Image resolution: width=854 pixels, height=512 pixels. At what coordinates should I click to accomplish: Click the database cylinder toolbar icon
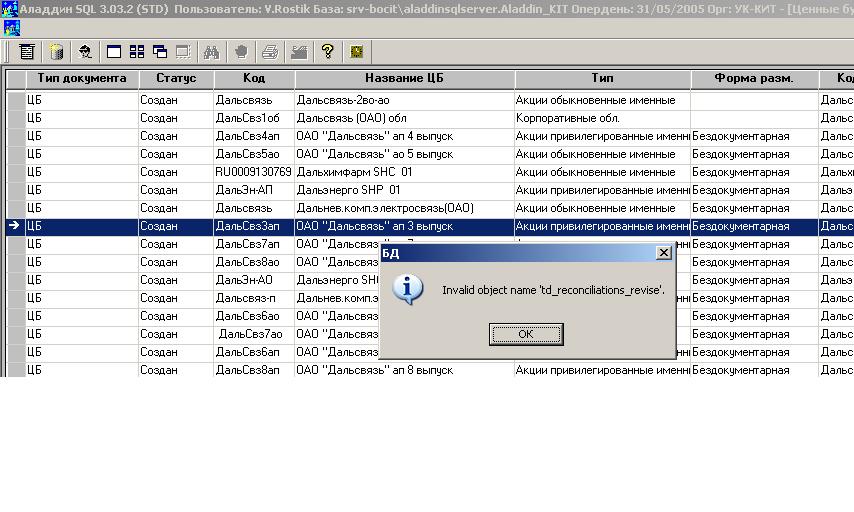tap(56, 52)
